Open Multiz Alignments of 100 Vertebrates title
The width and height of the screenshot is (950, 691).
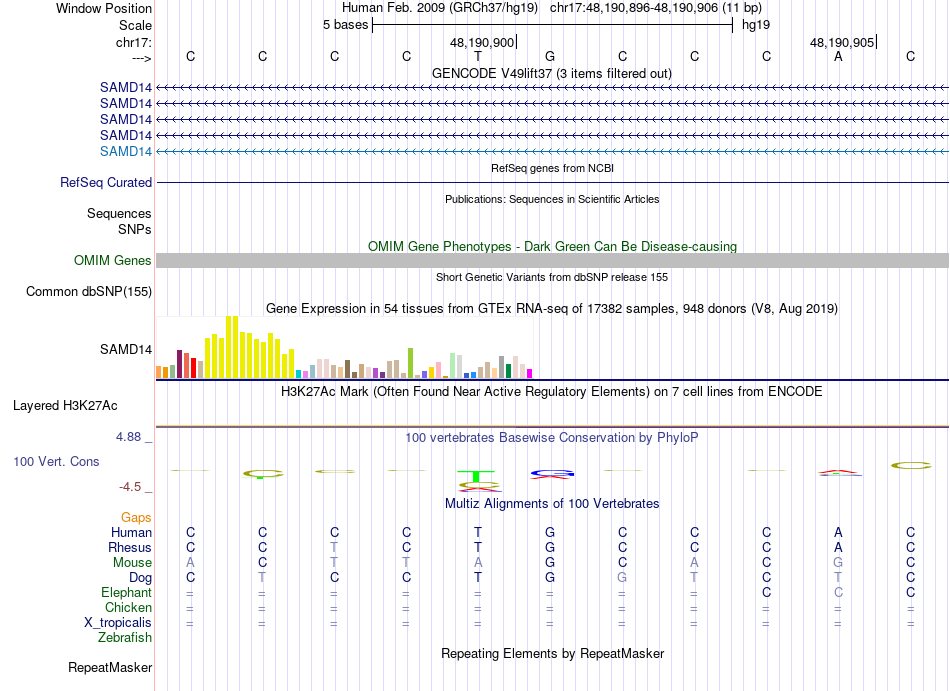552,503
